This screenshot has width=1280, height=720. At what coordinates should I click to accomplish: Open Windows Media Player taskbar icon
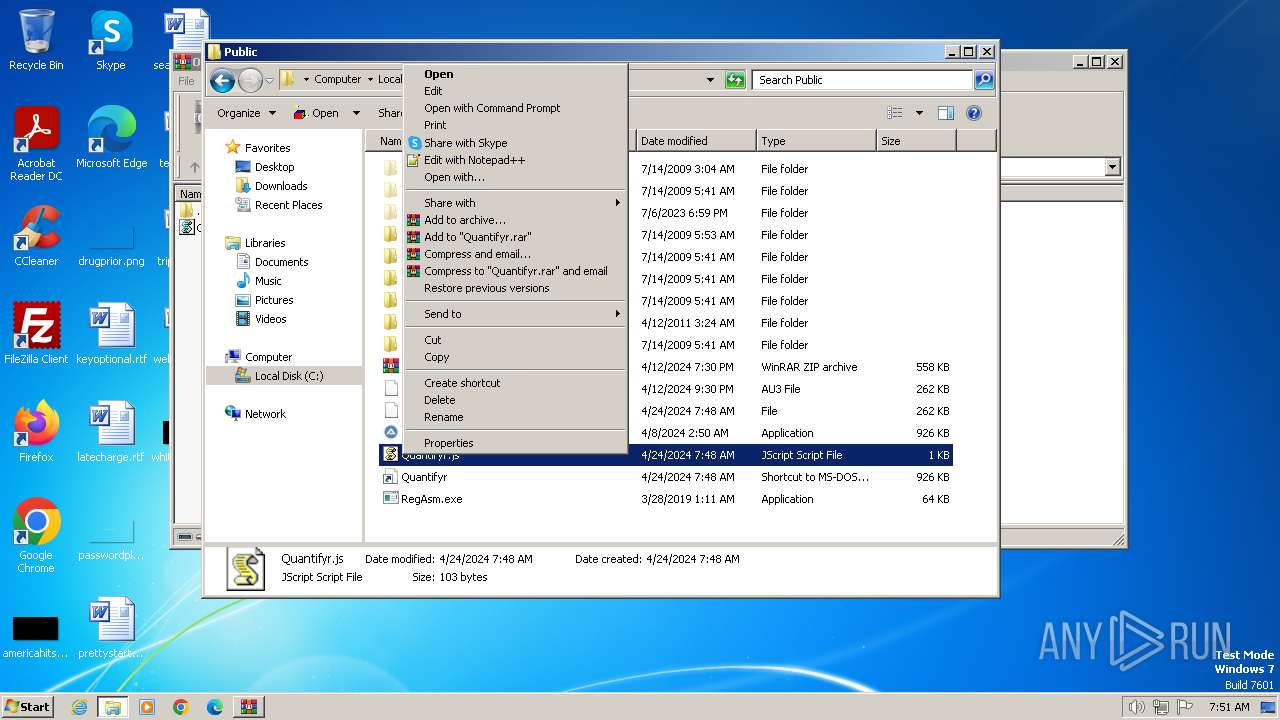(x=147, y=707)
